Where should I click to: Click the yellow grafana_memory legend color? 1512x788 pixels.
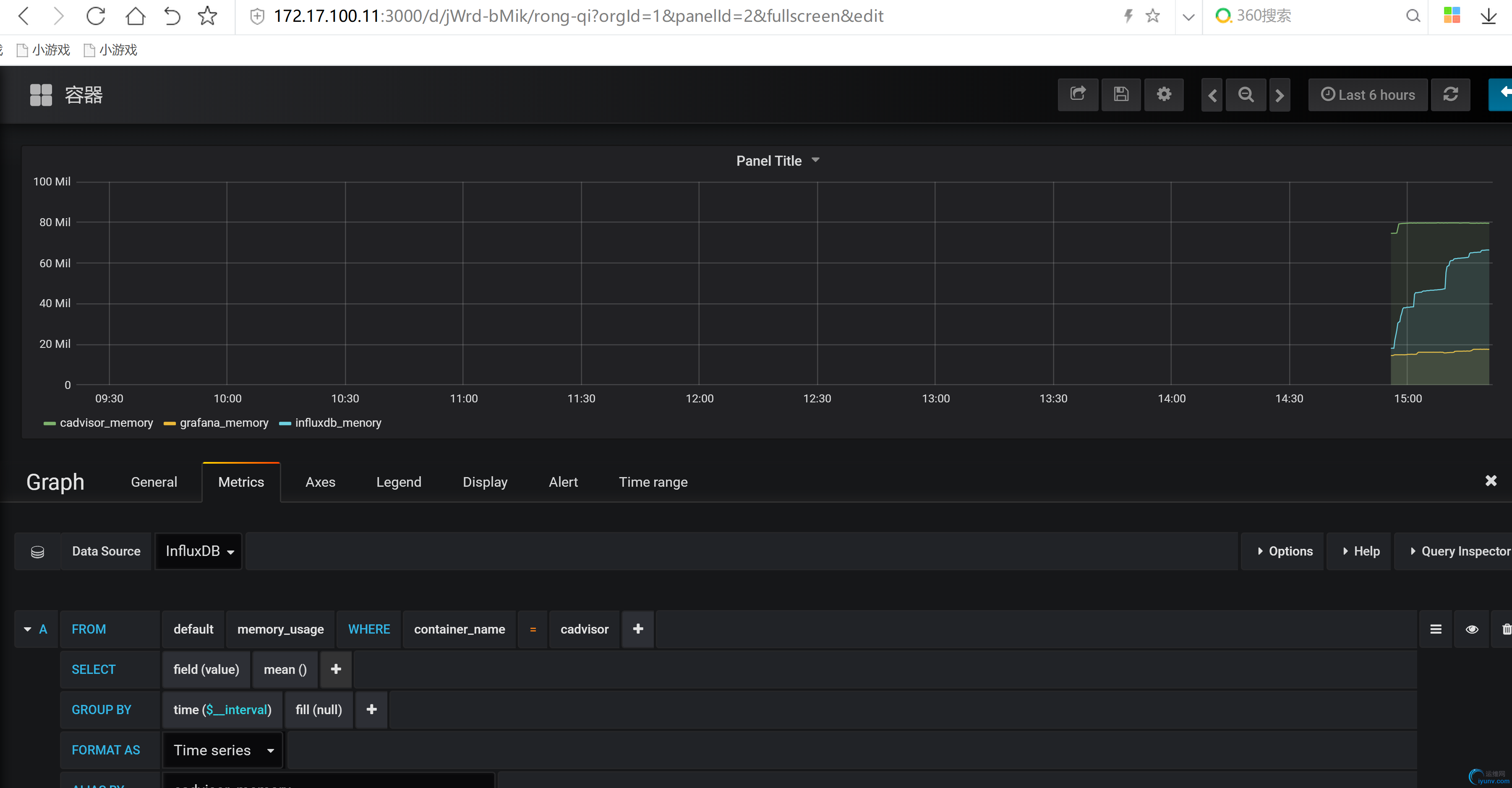170,423
